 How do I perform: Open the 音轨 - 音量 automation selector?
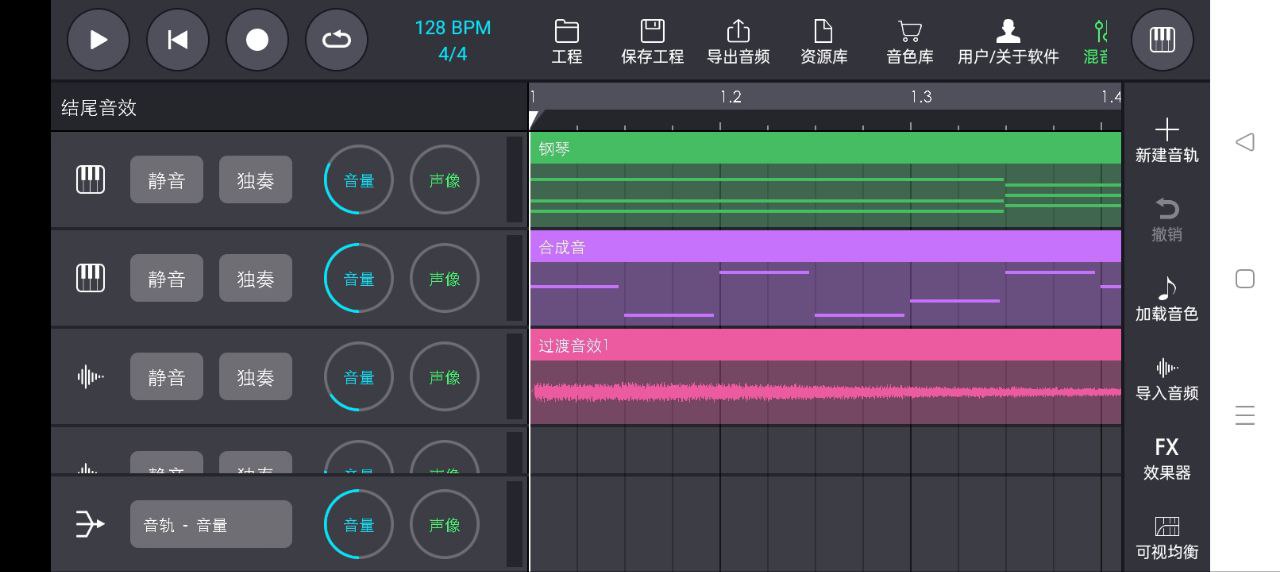pyautogui.click(x=210, y=524)
